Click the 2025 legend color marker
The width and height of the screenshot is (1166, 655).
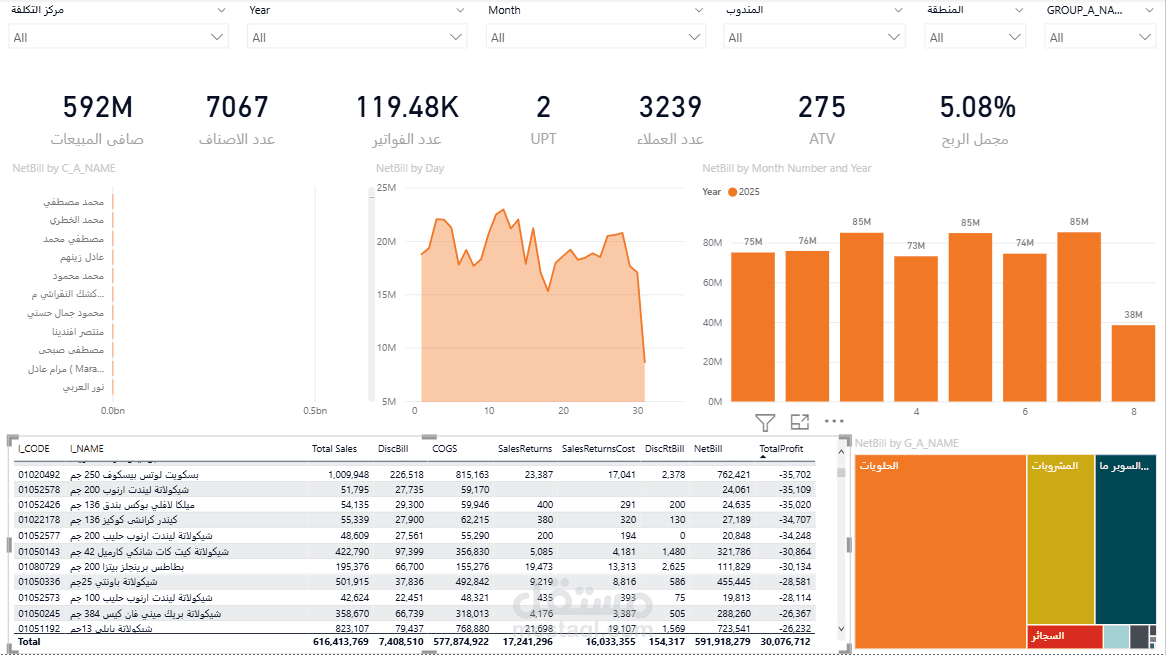click(732, 192)
